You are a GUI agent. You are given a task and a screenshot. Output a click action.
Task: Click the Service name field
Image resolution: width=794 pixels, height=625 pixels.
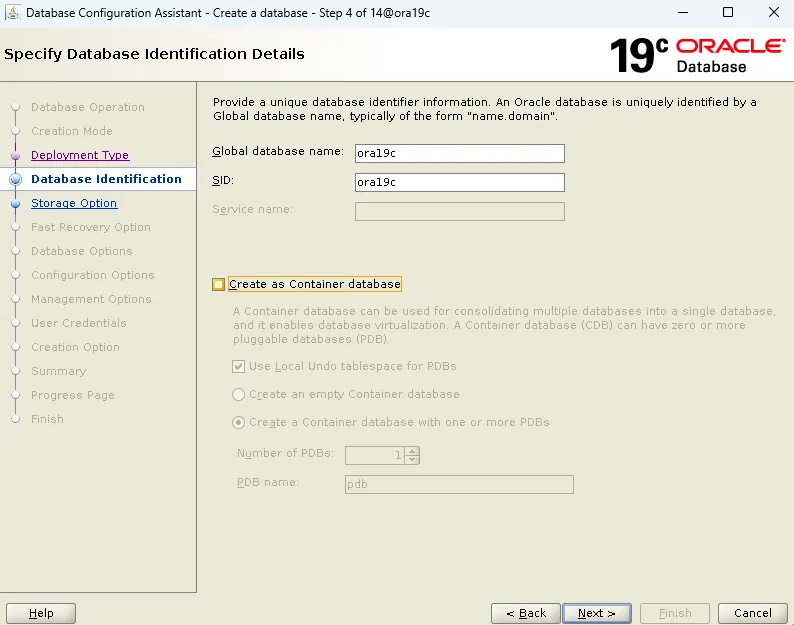460,212
